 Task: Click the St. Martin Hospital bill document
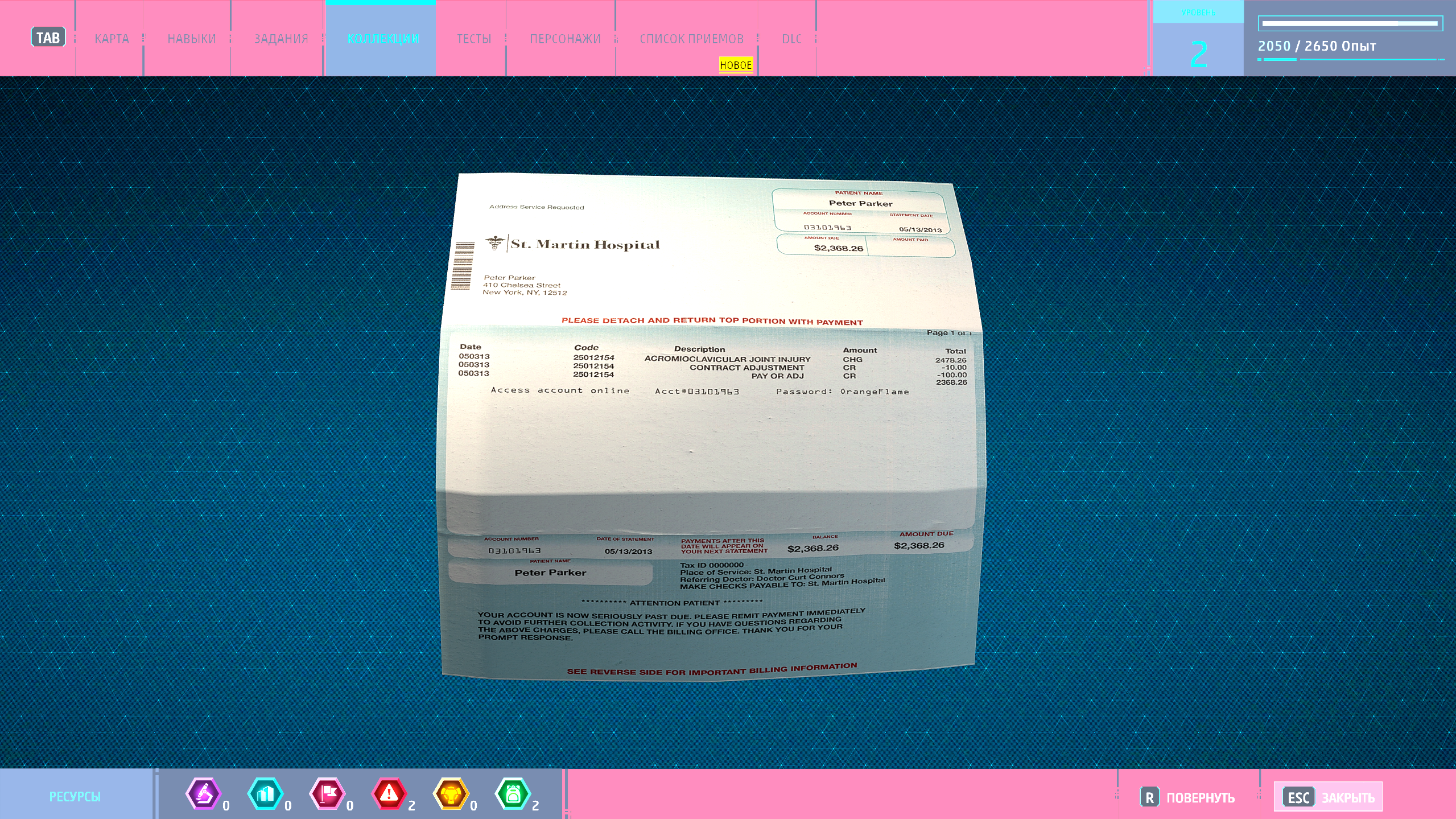[x=708, y=427]
